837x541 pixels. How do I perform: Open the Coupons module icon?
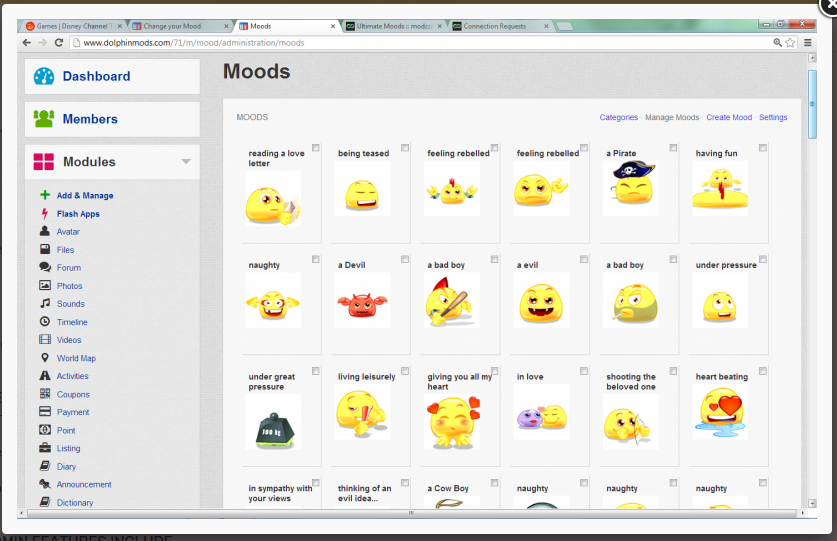[x=45, y=394]
